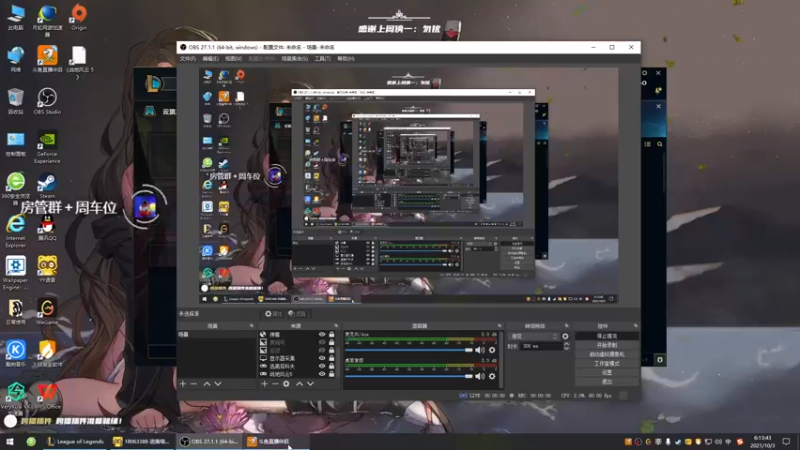Image resolution: width=800 pixels, height=450 pixels.
Task: Open the Internet Explorer desktop icon
Action: pyautogui.click(x=15, y=231)
